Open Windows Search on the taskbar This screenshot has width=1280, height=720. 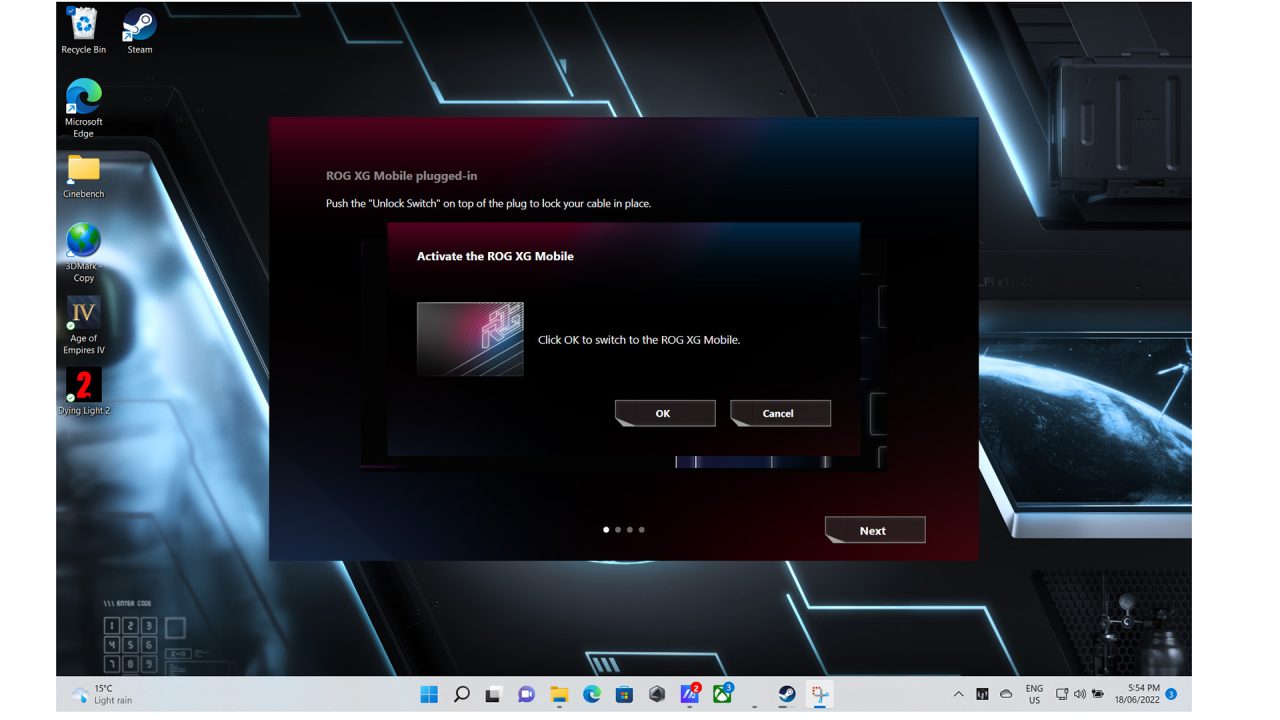[461, 694]
